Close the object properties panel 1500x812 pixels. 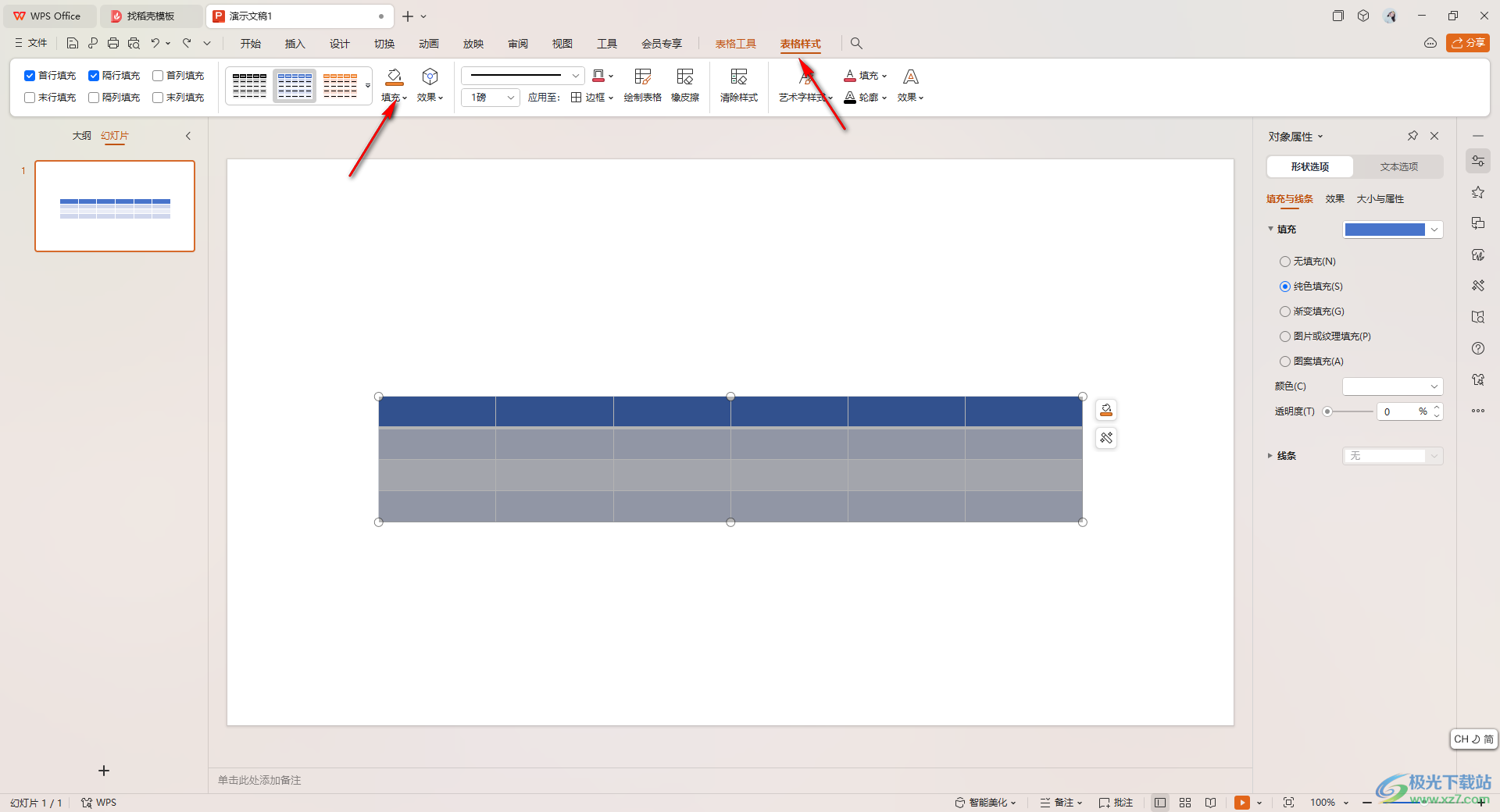[1434, 136]
